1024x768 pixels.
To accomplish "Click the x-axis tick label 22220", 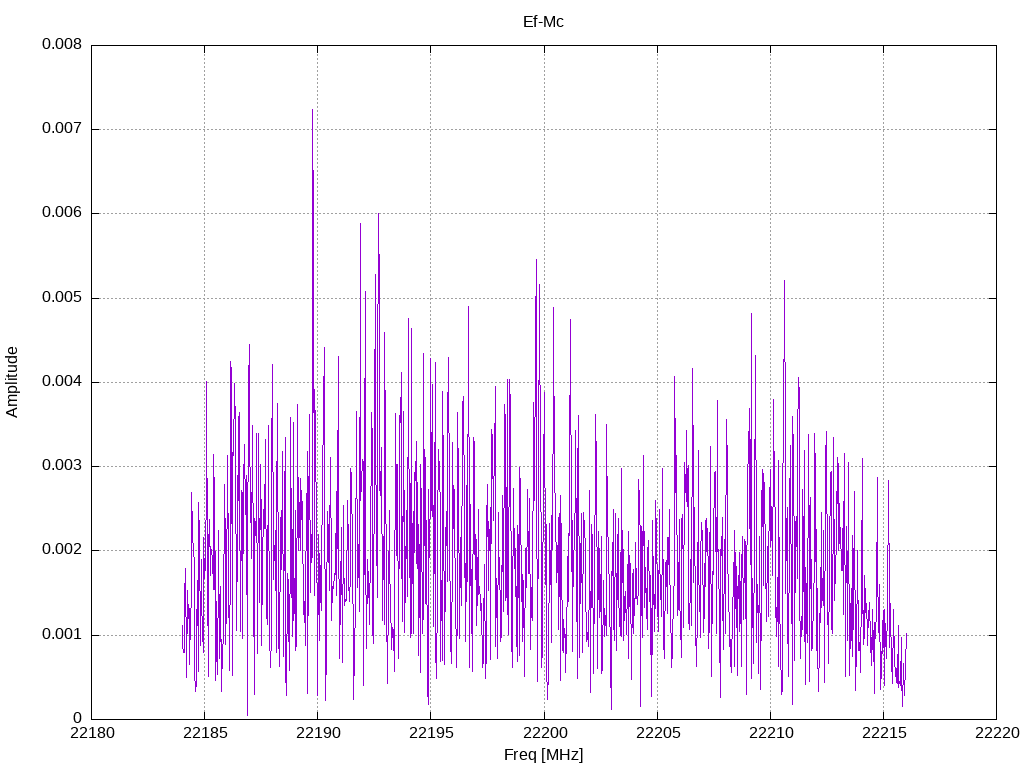I will 997,733.
